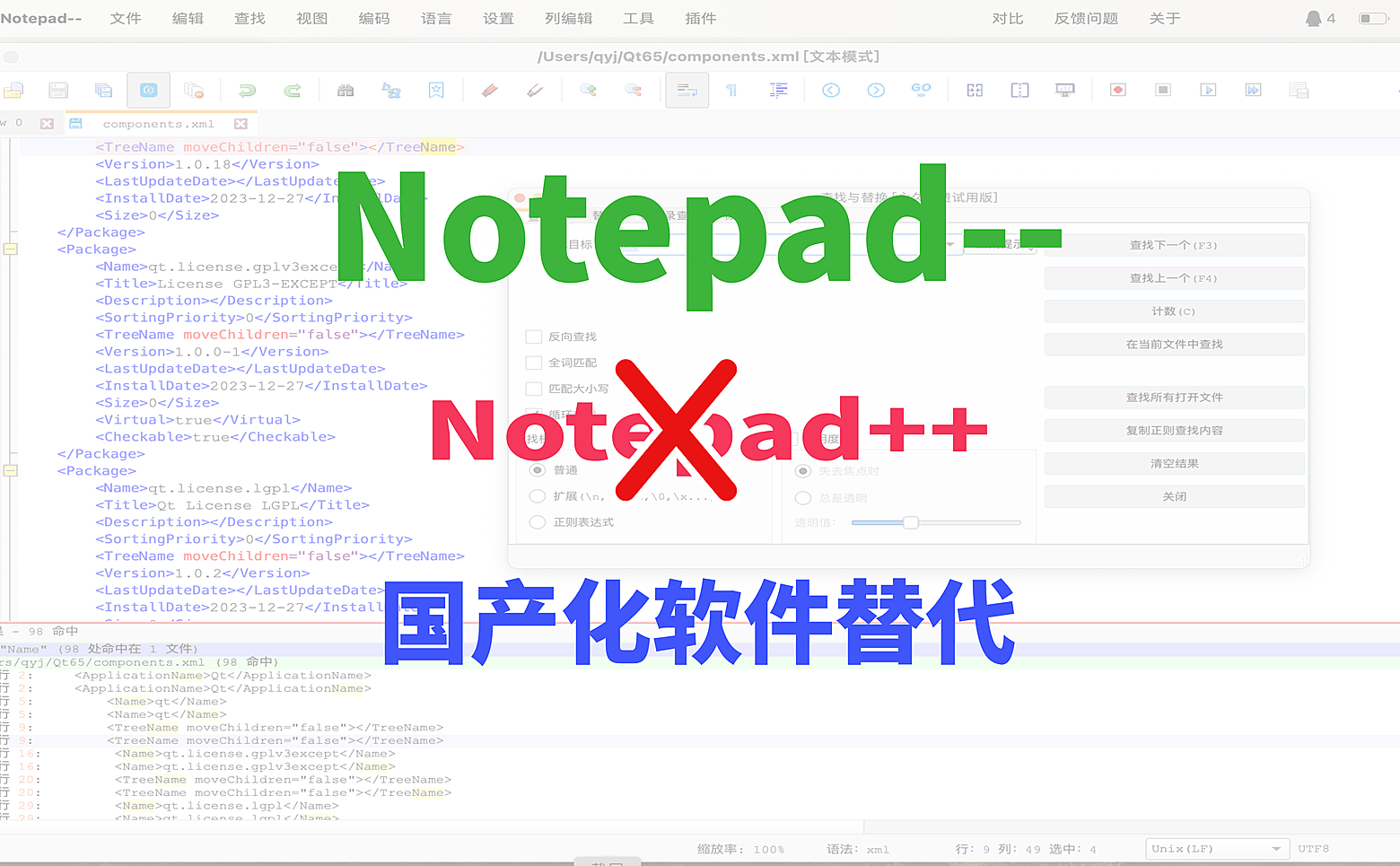Click the file compare toolbar icon
This screenshot has width=1400, height=866.
tap(975, 90)
